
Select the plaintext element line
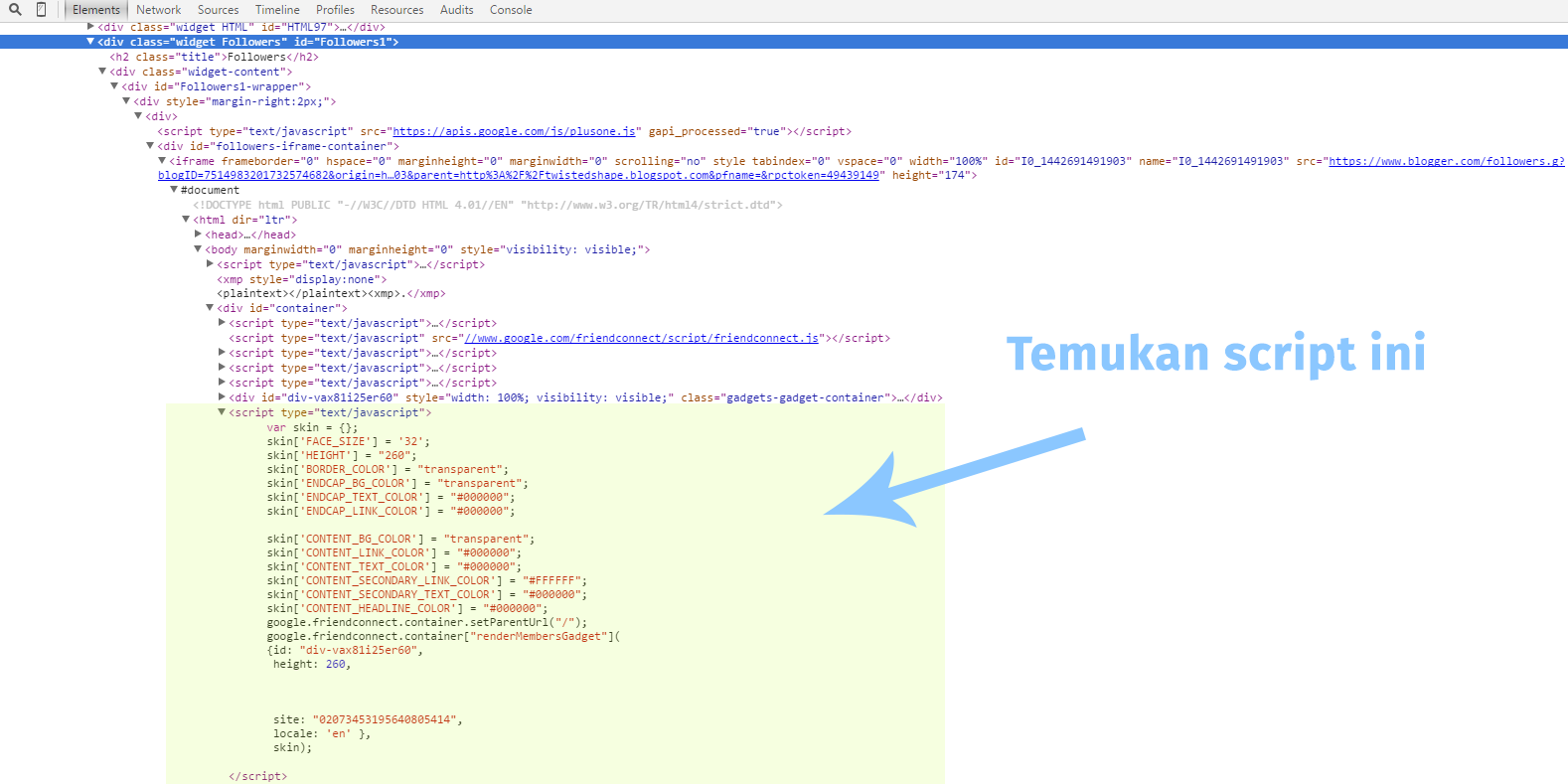pyautogui.click(x=331, y=293)
